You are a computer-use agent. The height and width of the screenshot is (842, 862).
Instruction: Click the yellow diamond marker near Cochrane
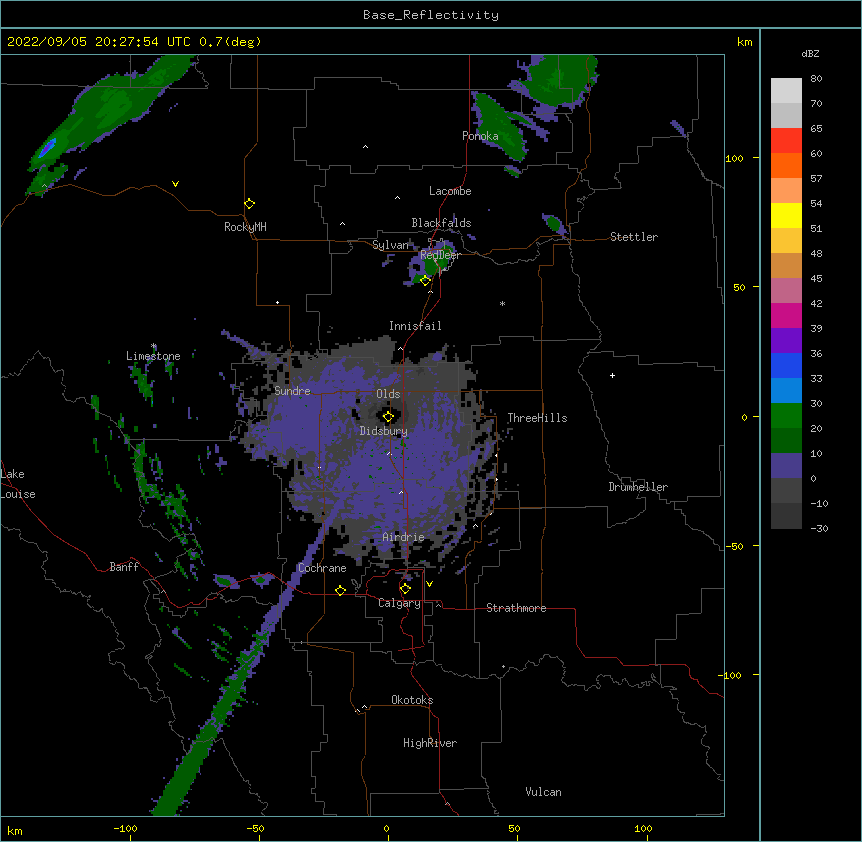click(340, 590)
